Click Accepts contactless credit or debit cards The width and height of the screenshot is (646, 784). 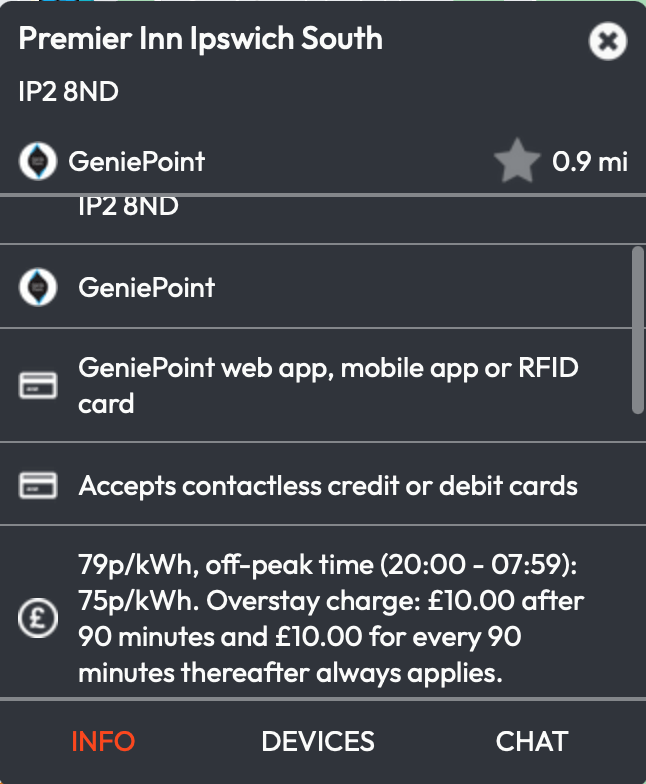point(328,486)
